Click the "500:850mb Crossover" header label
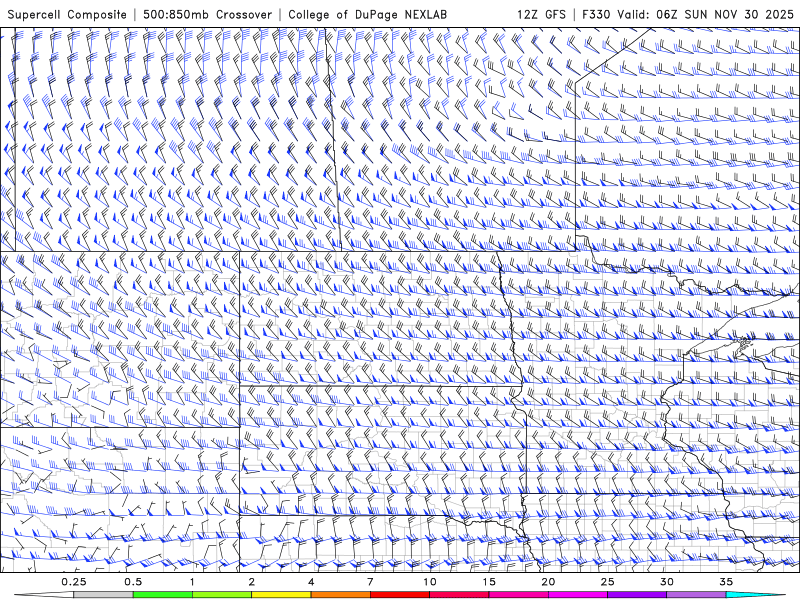Screen dimensions: 800x600 [208, 14]
